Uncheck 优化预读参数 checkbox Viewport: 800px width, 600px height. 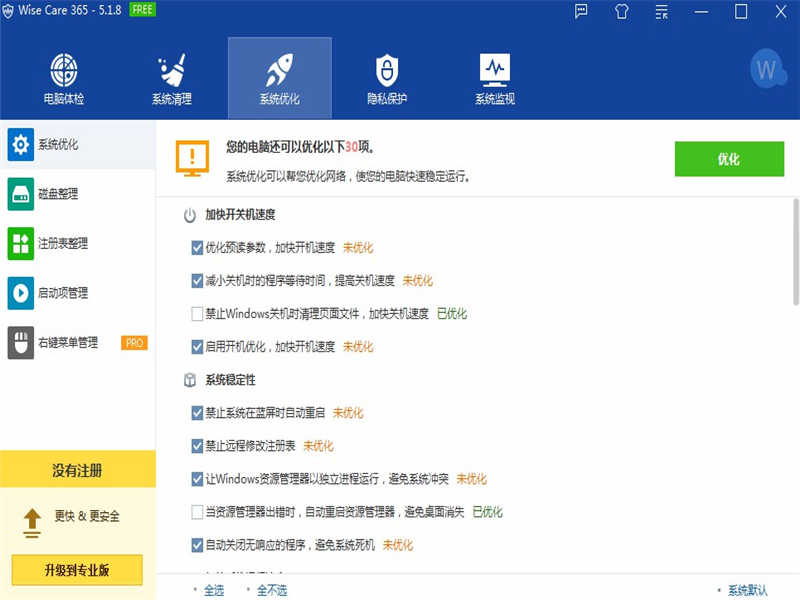pyautogui.click(x=197, y=248)
